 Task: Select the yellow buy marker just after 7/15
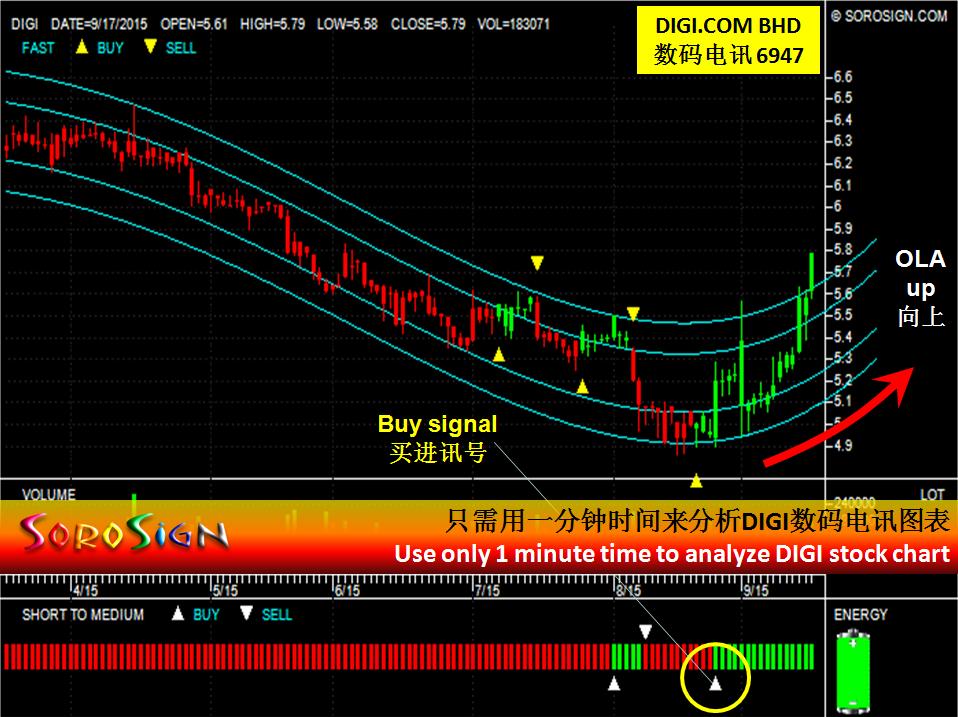[499, 354]
